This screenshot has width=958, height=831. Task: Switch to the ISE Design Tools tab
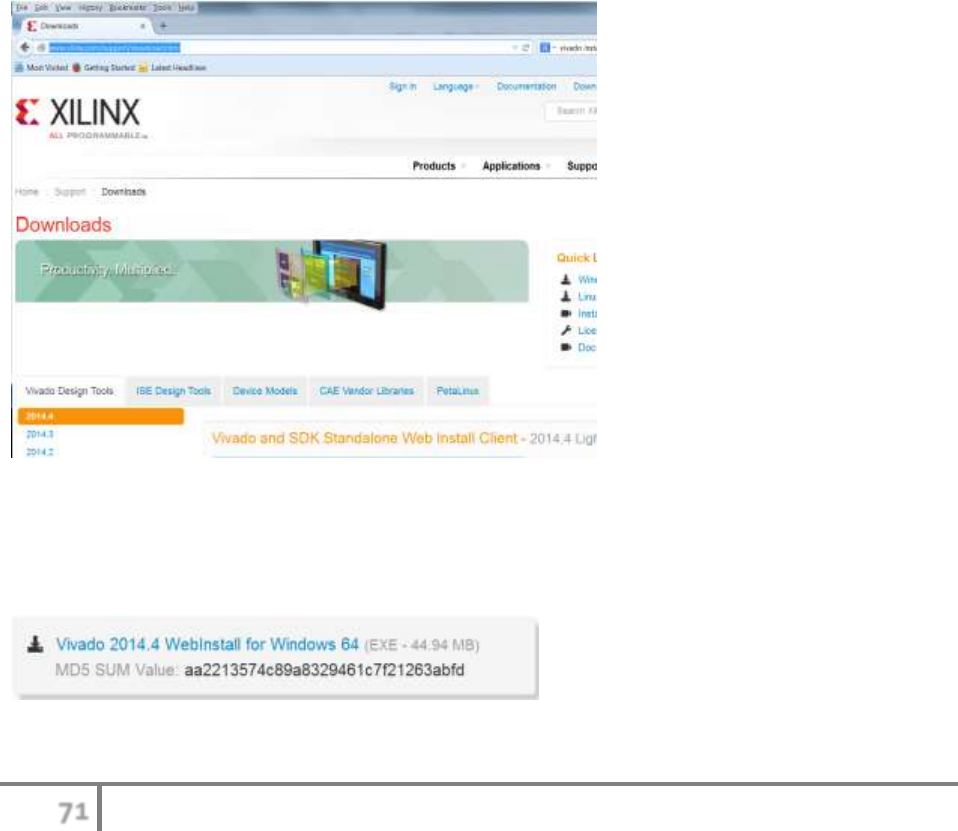(x=174, y=390)
